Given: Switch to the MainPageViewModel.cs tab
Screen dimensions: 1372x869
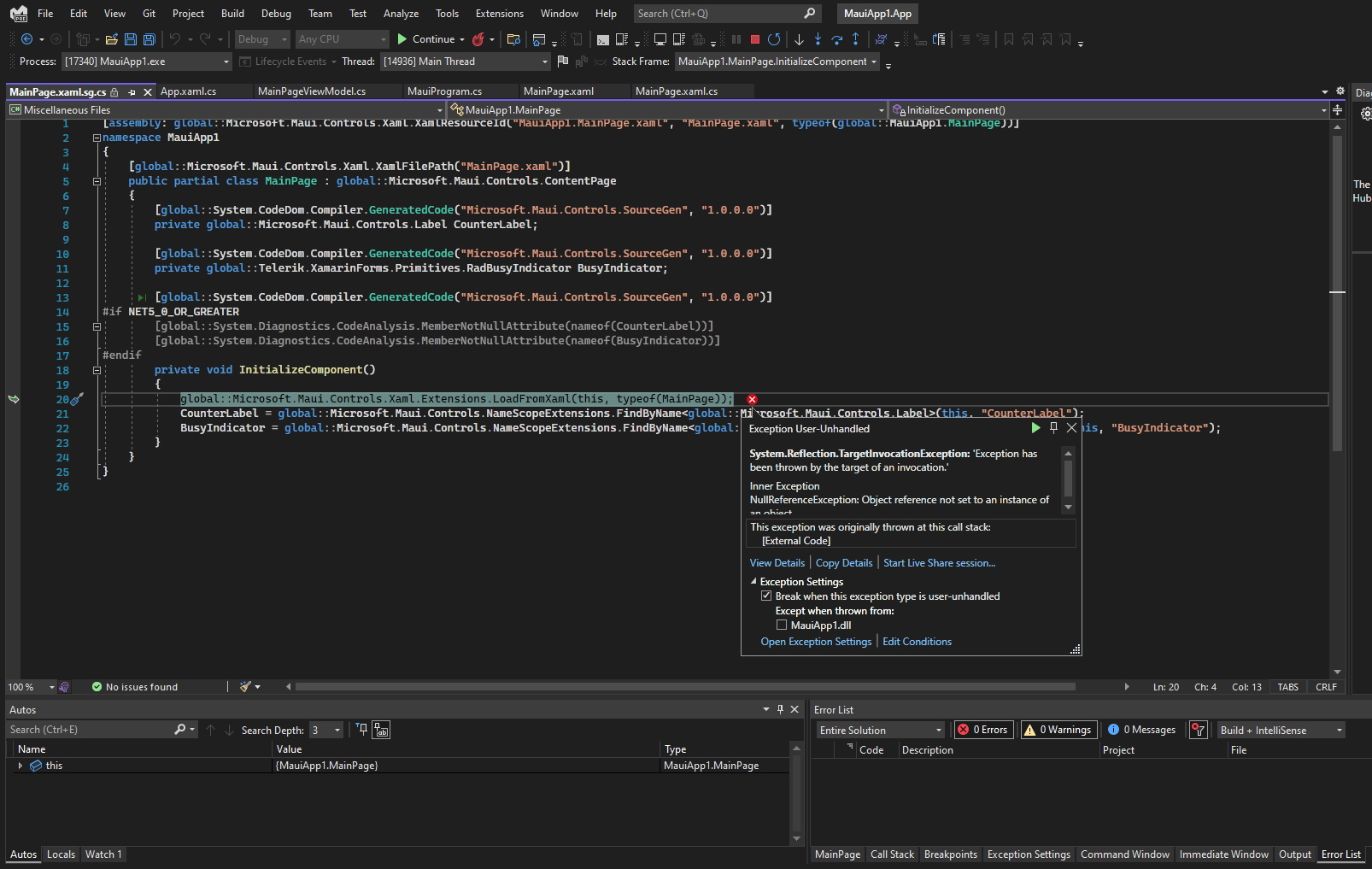Looking at the screenshot, I should click(x=312, y=91).
